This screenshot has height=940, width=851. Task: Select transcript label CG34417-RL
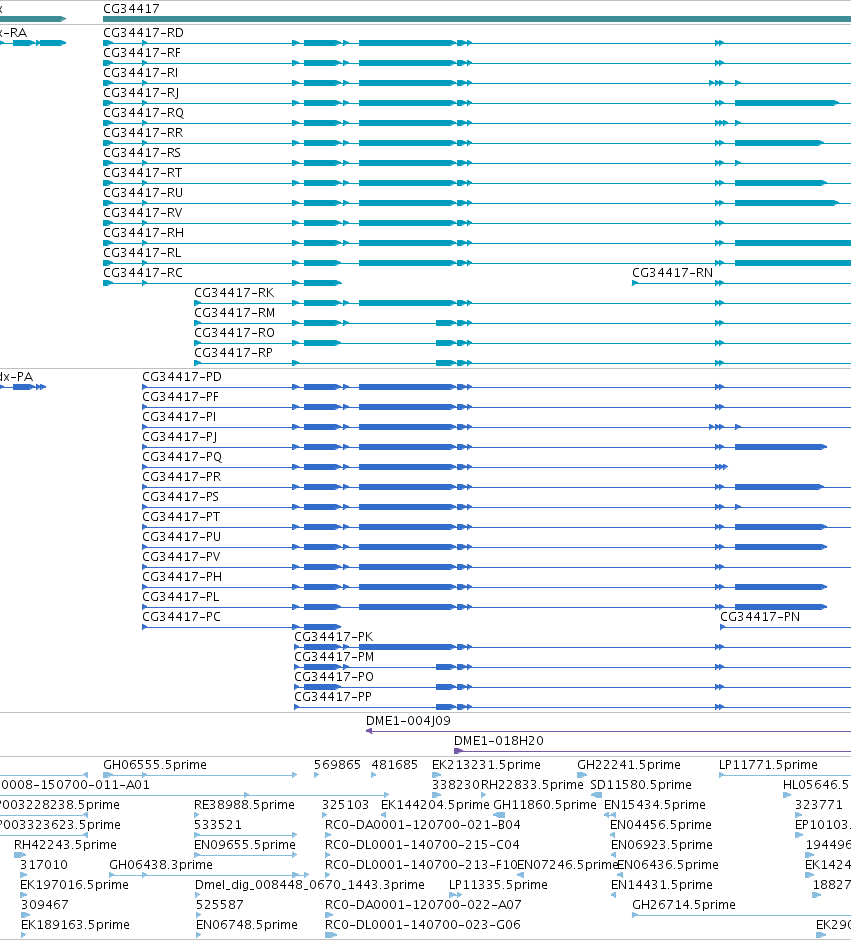point(142,253)
